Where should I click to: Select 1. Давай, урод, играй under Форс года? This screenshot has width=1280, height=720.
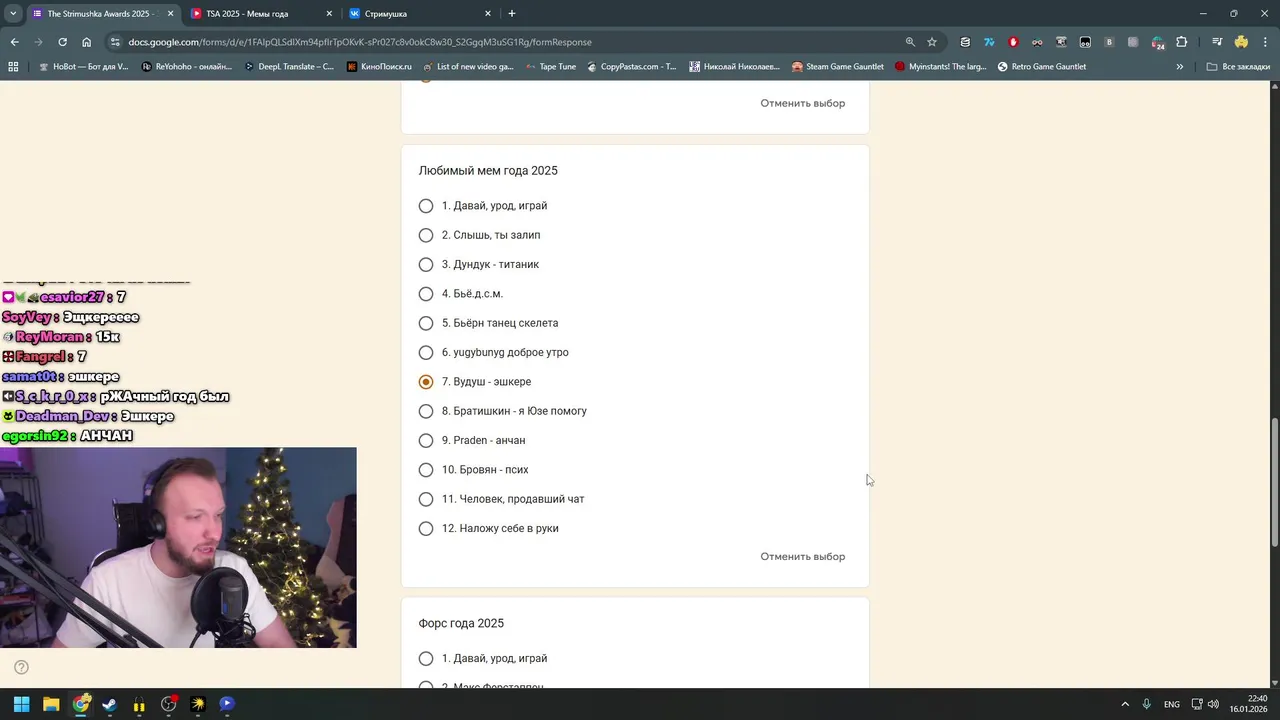tap(426, 658)
